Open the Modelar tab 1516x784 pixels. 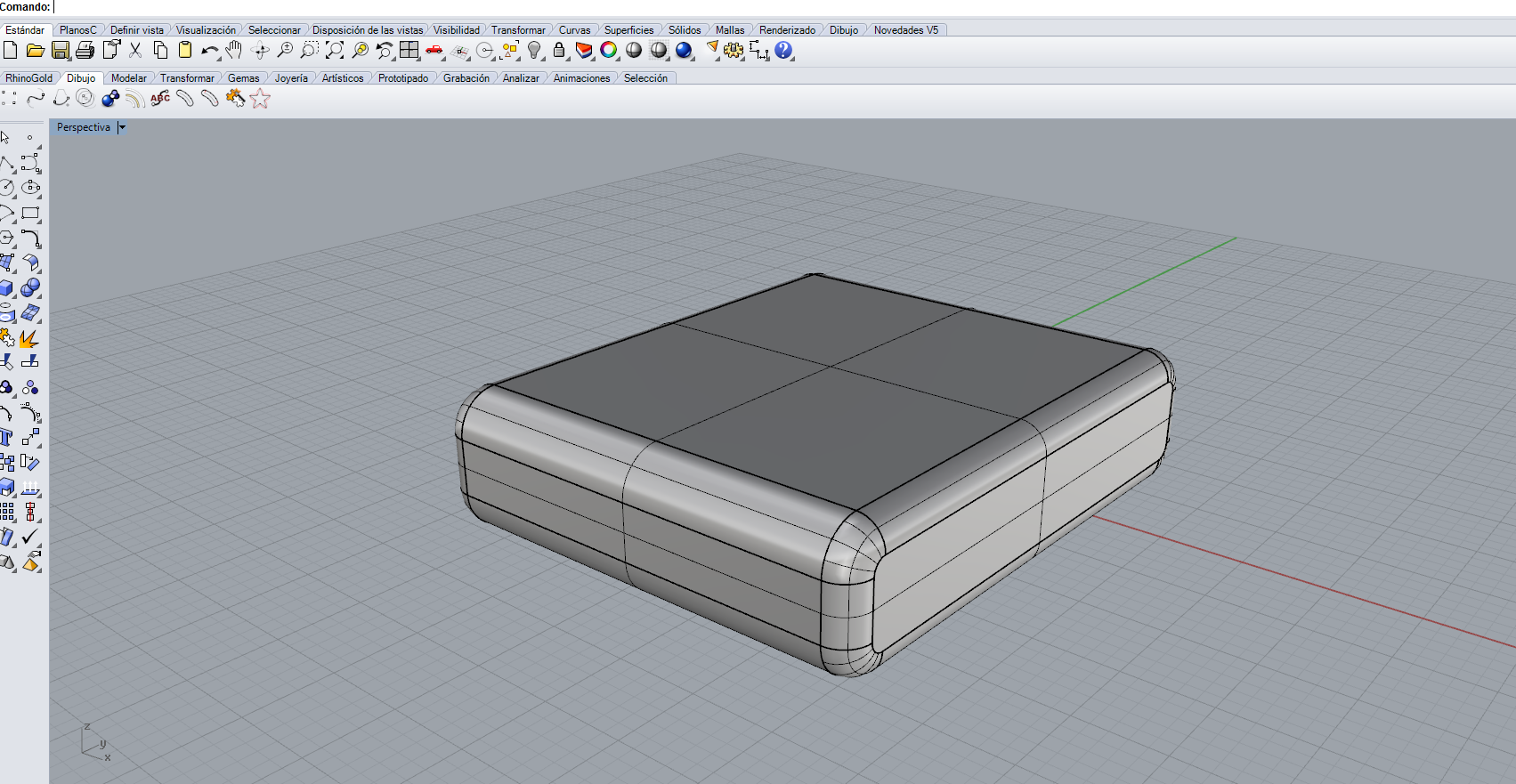pos(129,78)
